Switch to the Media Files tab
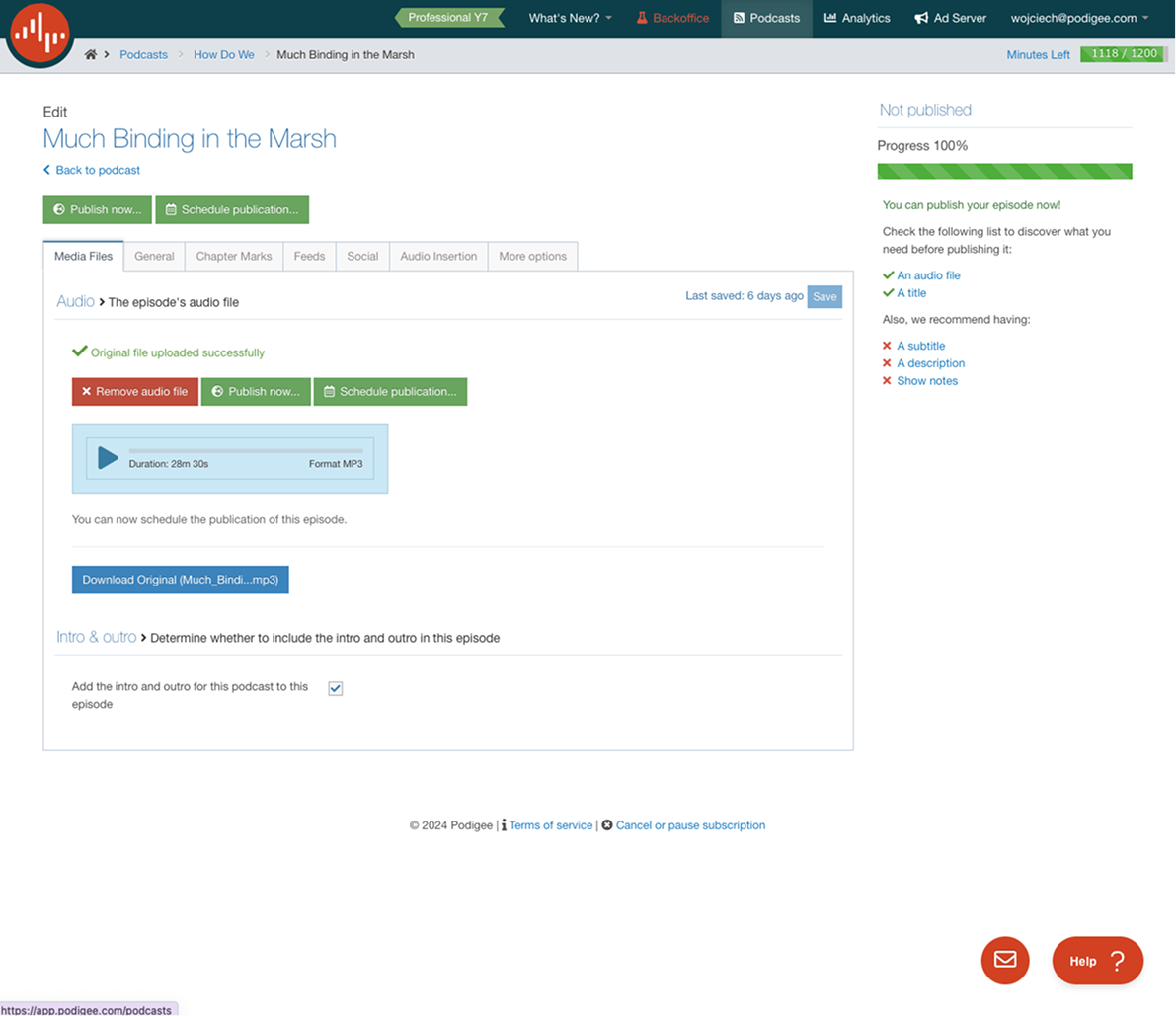Image resolution: width=1176 pixels, height=1016 pixels. point(83,256)
